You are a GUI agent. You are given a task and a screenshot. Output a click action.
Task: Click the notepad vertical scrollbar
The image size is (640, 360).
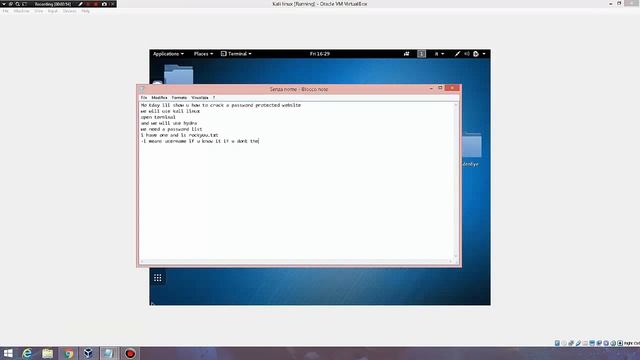456,180
